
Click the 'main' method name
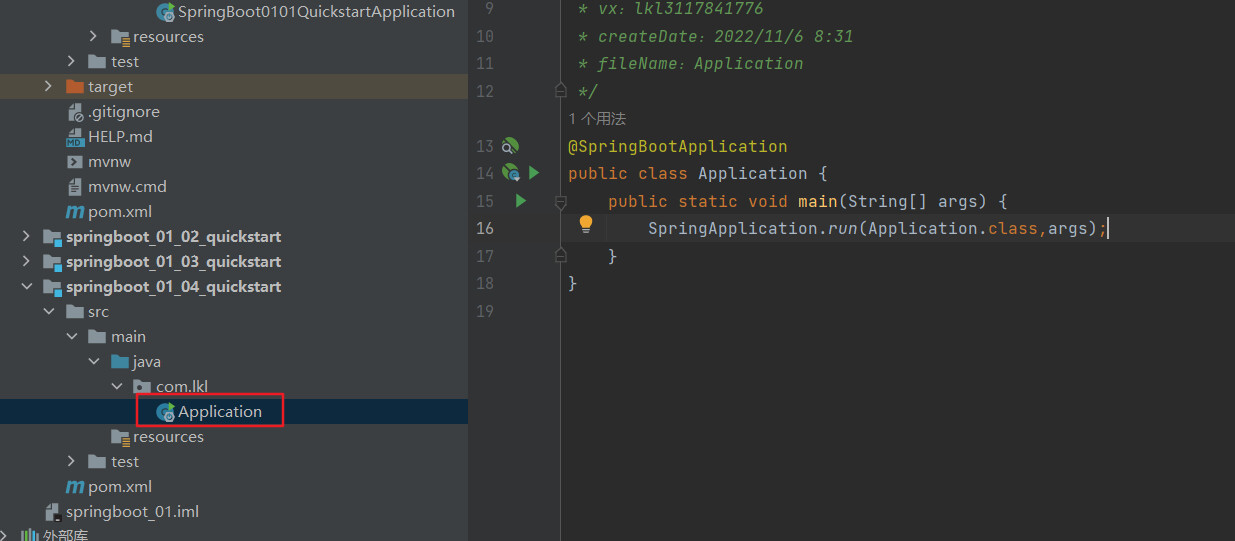coord(818,201)
